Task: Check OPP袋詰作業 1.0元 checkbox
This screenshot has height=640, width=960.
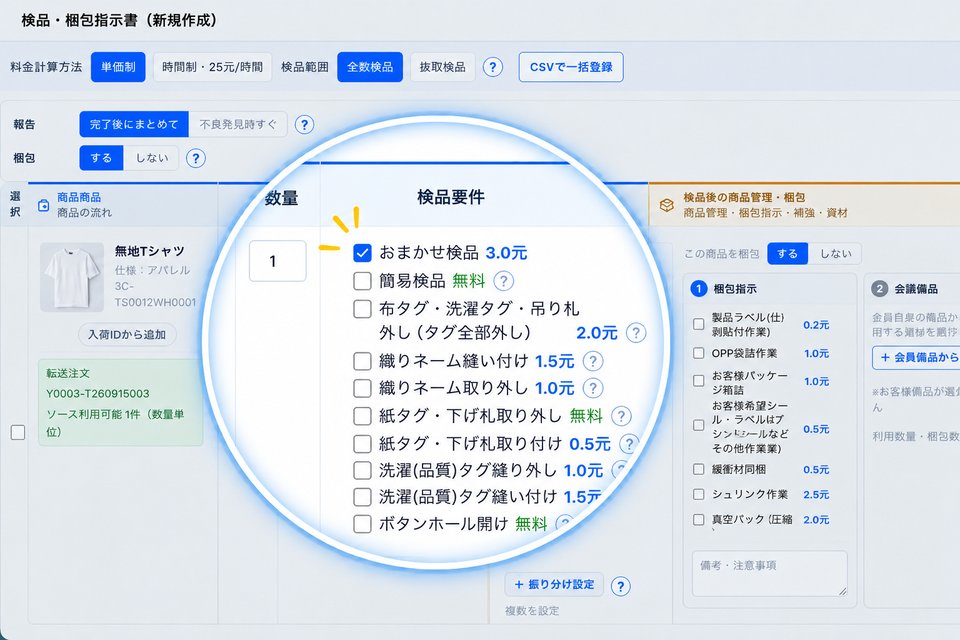Action: click(699, 353)
